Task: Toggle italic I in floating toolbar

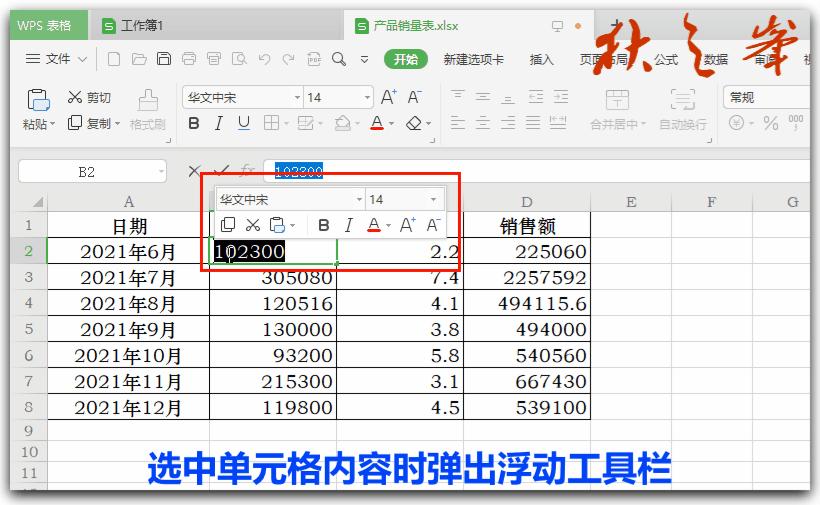Action: point(348,225)
